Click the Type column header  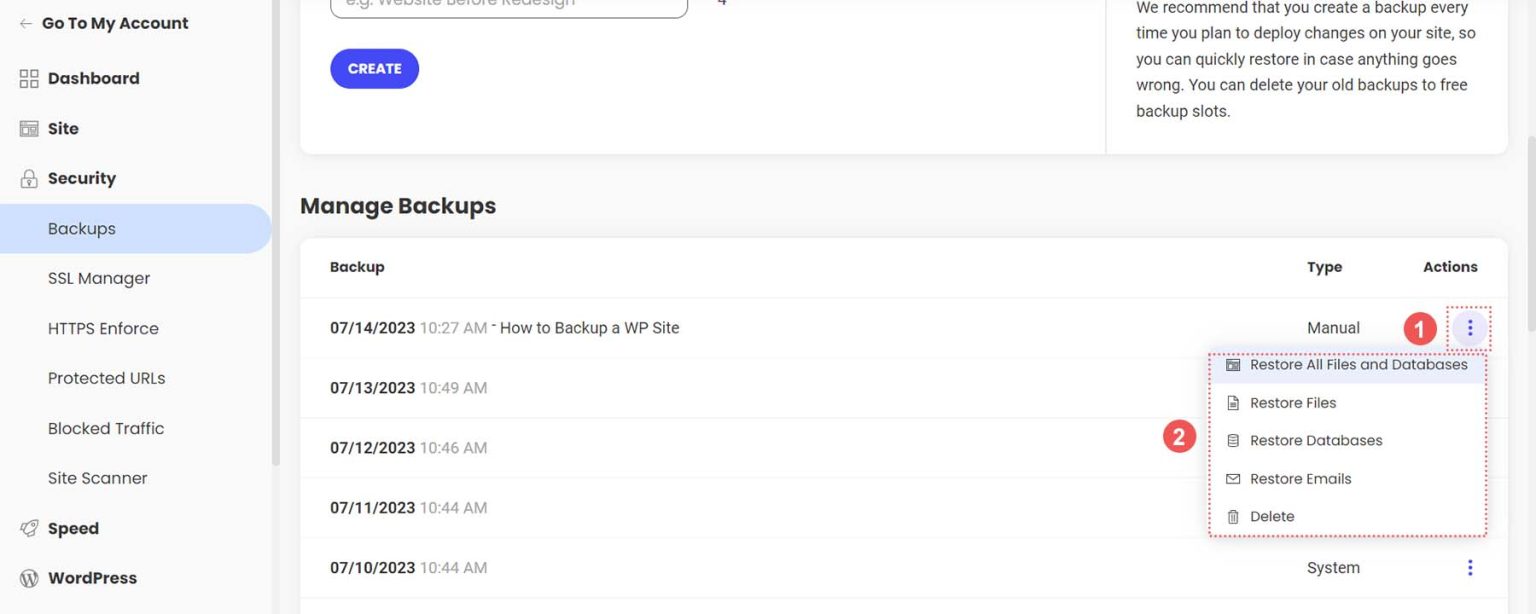pyautogui.click(x=1324, y=267)
